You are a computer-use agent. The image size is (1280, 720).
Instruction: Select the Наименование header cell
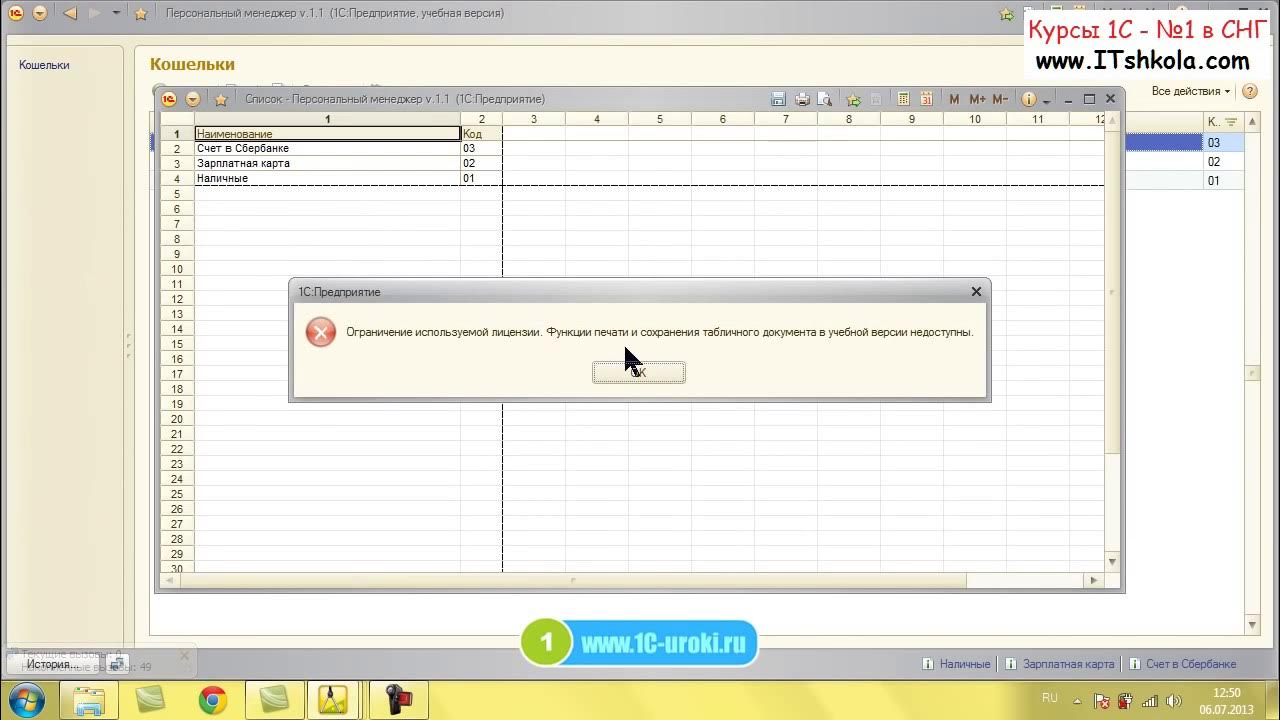coord(328,133)
